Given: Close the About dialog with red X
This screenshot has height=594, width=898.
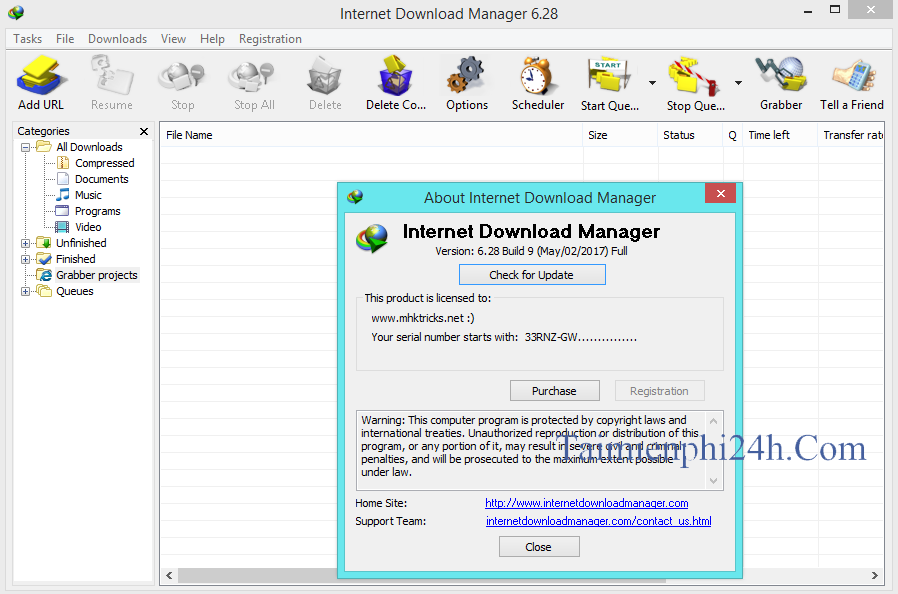Looking at the screenshot, I should 720,194.
